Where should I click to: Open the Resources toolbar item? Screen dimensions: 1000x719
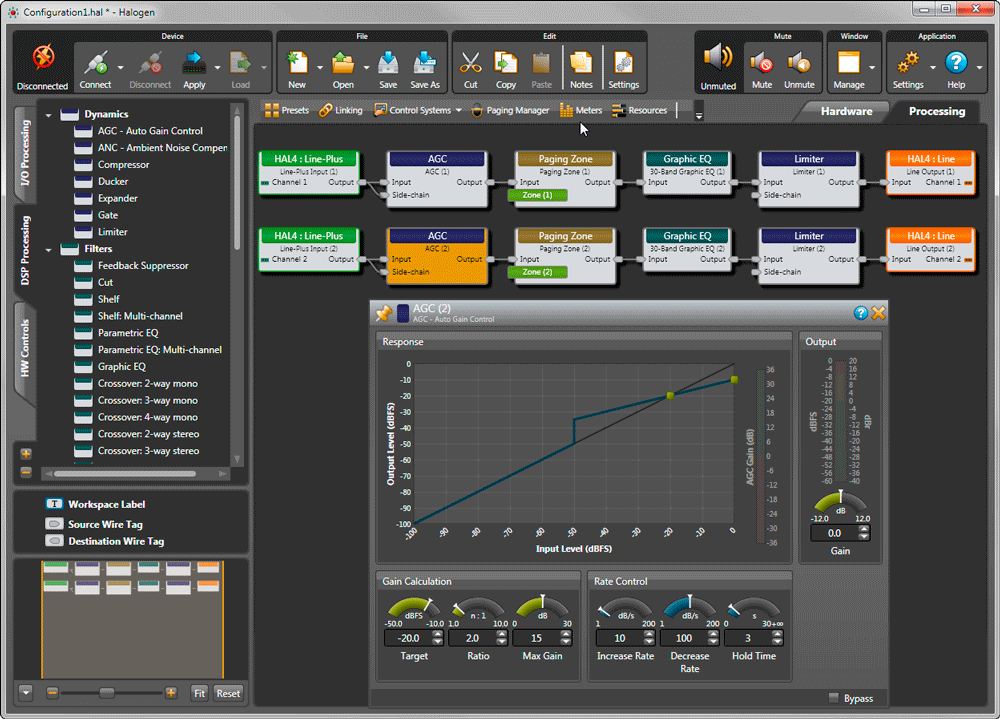(640, 110)
